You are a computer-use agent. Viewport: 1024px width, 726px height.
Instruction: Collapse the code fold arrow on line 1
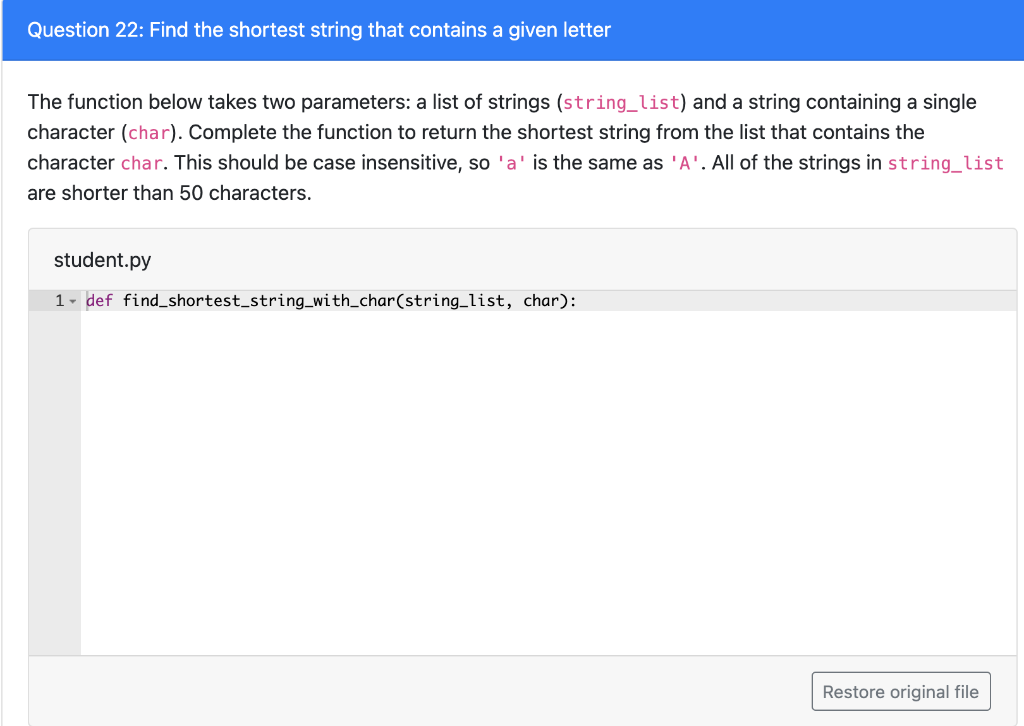pos(72,301)
